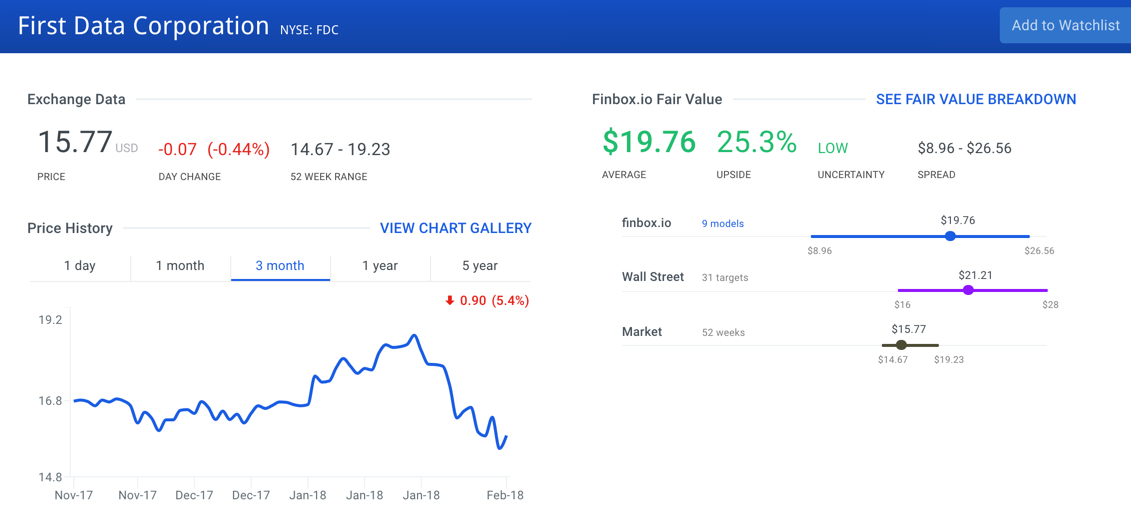Select the 5 year price tab
The width and height of the screenshot is (1131, 521).
click(480, 266)
